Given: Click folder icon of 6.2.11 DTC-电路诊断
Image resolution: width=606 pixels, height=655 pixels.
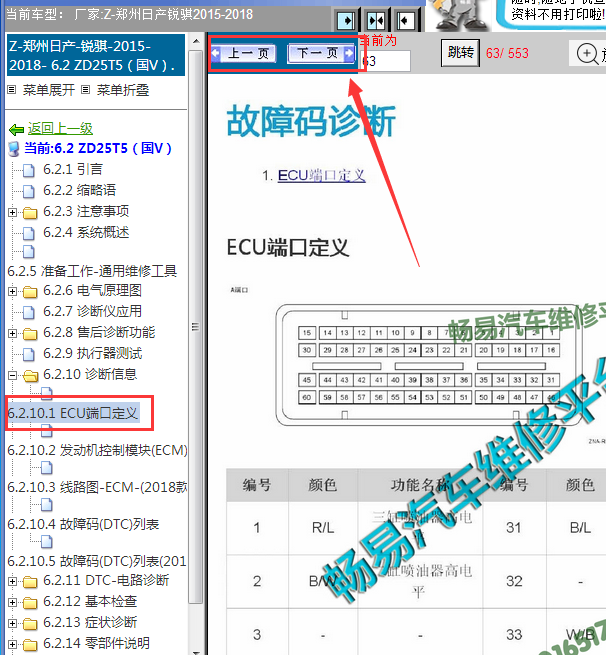Looking at the screenshot, I should [30, 581].
